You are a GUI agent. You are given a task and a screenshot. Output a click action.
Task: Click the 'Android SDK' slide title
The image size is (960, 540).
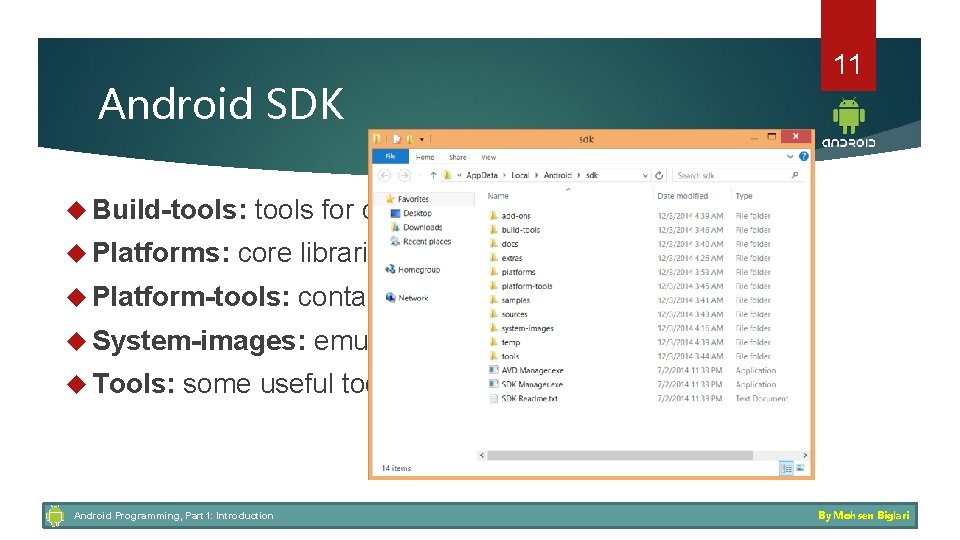coord(221,103)
